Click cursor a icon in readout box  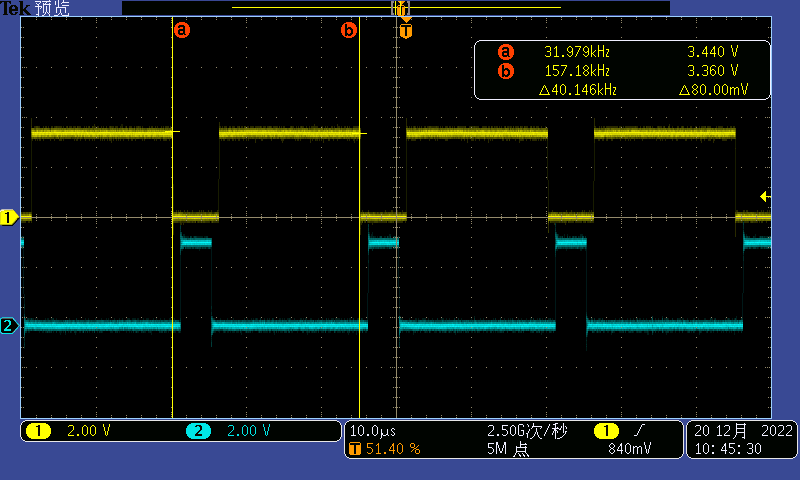(x=506, y=52)
